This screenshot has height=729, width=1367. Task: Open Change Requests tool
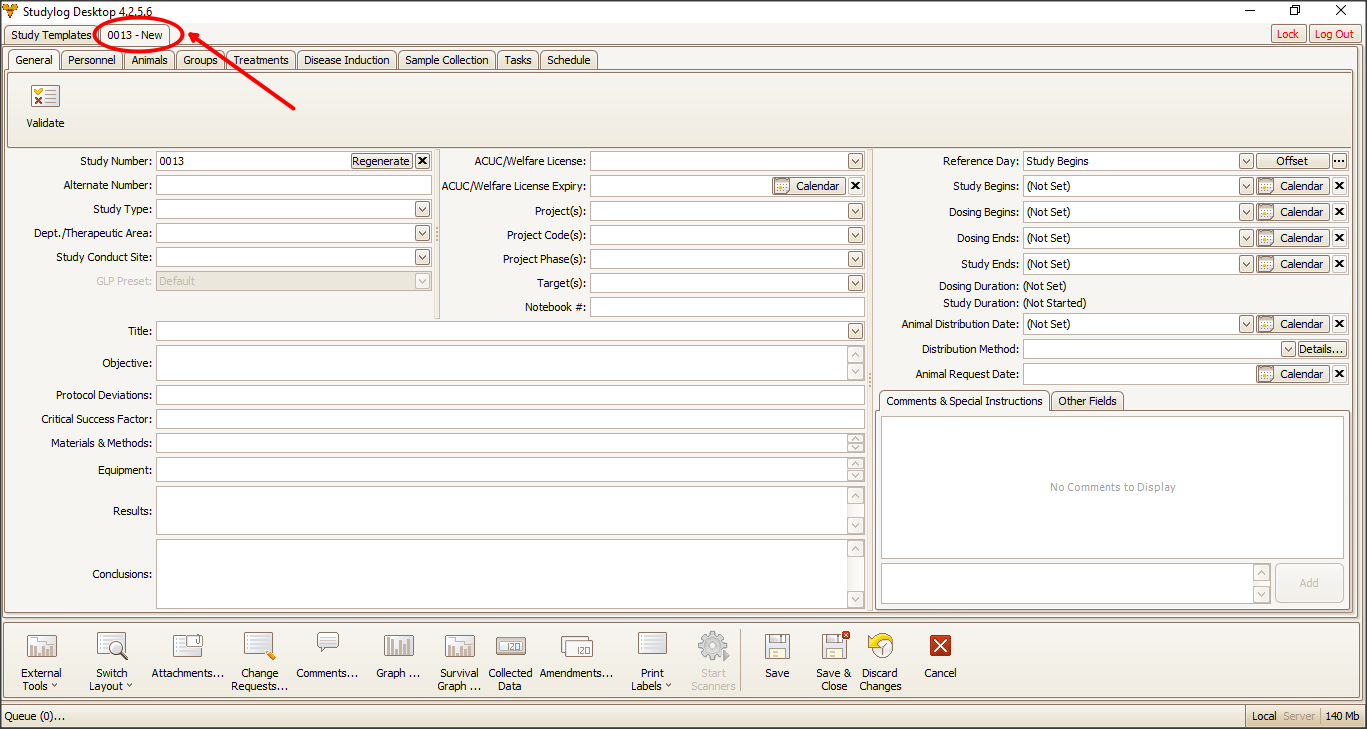pyautogui.click(x=259, y=661)
